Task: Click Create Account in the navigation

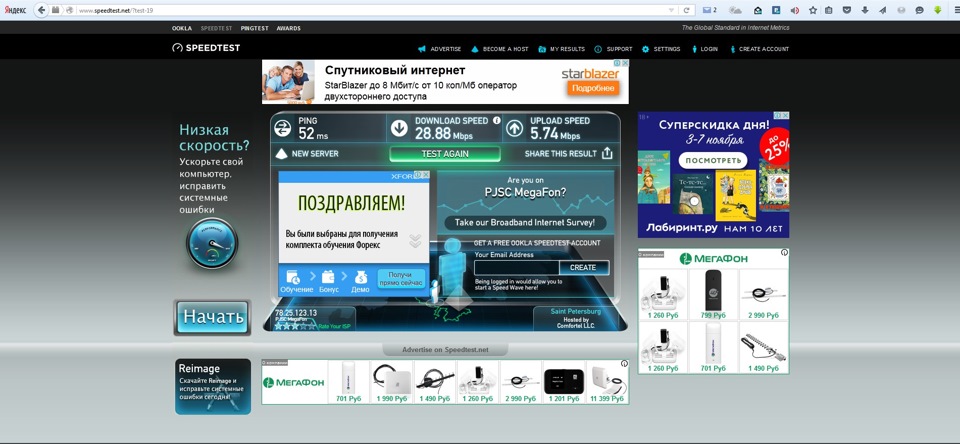Action: pyautogui.click(x=759, y=49)
